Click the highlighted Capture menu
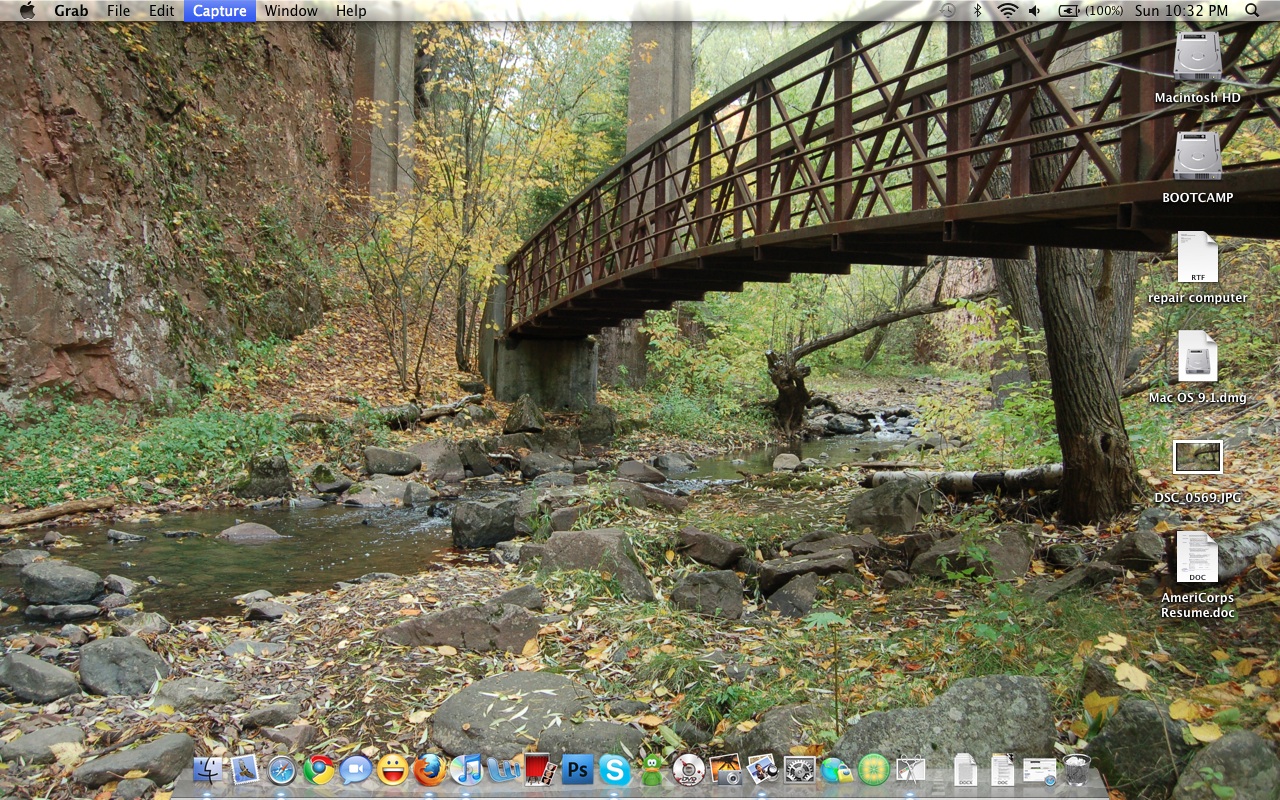1280x800 pixels. pos(220,10)
